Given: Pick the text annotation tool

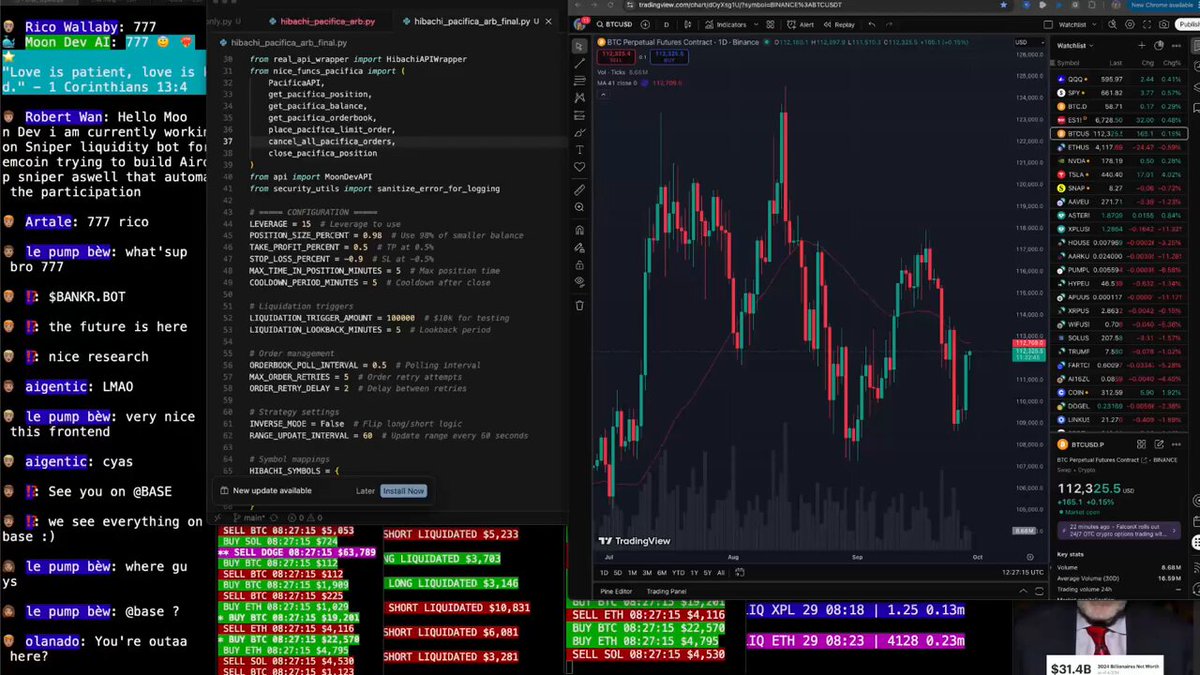Looking at the screenshot, I should 579,149.
